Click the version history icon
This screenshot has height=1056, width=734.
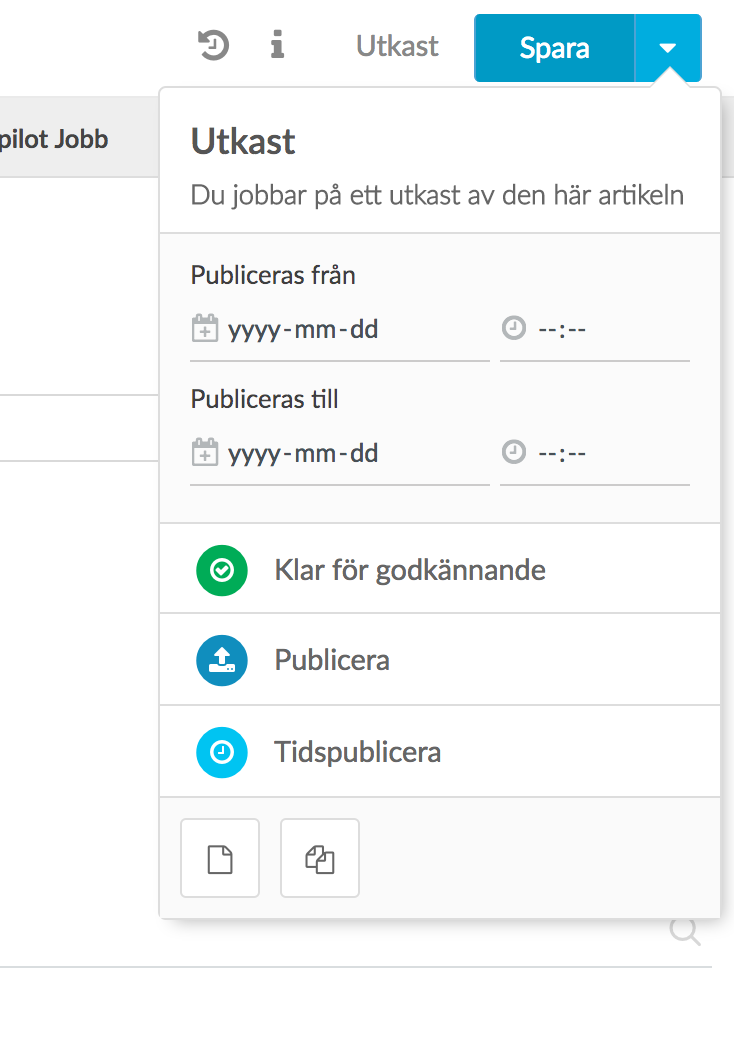click(x=211, y=46)
